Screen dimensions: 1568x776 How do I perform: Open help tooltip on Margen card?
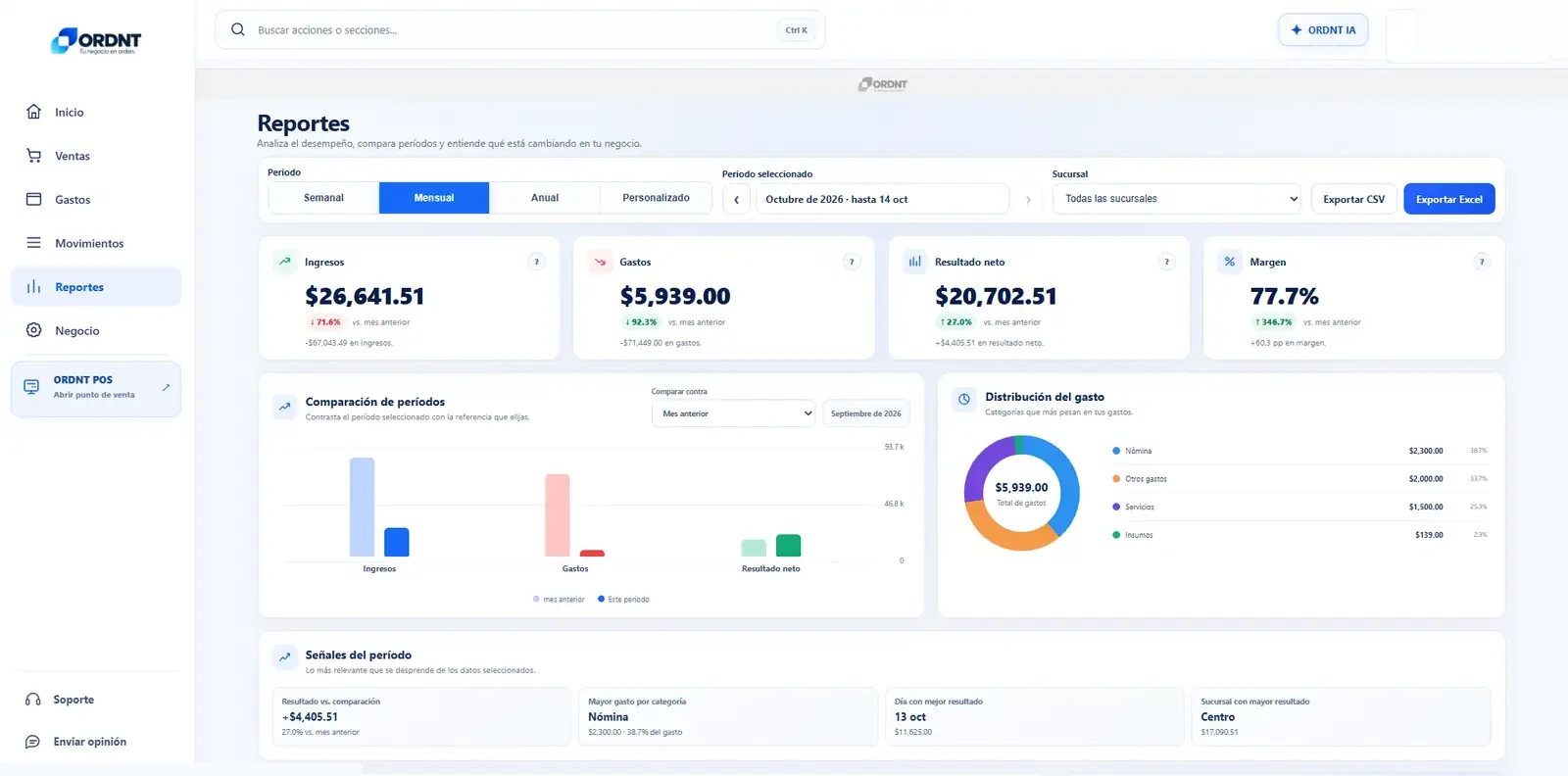[x=1482, y=262]
